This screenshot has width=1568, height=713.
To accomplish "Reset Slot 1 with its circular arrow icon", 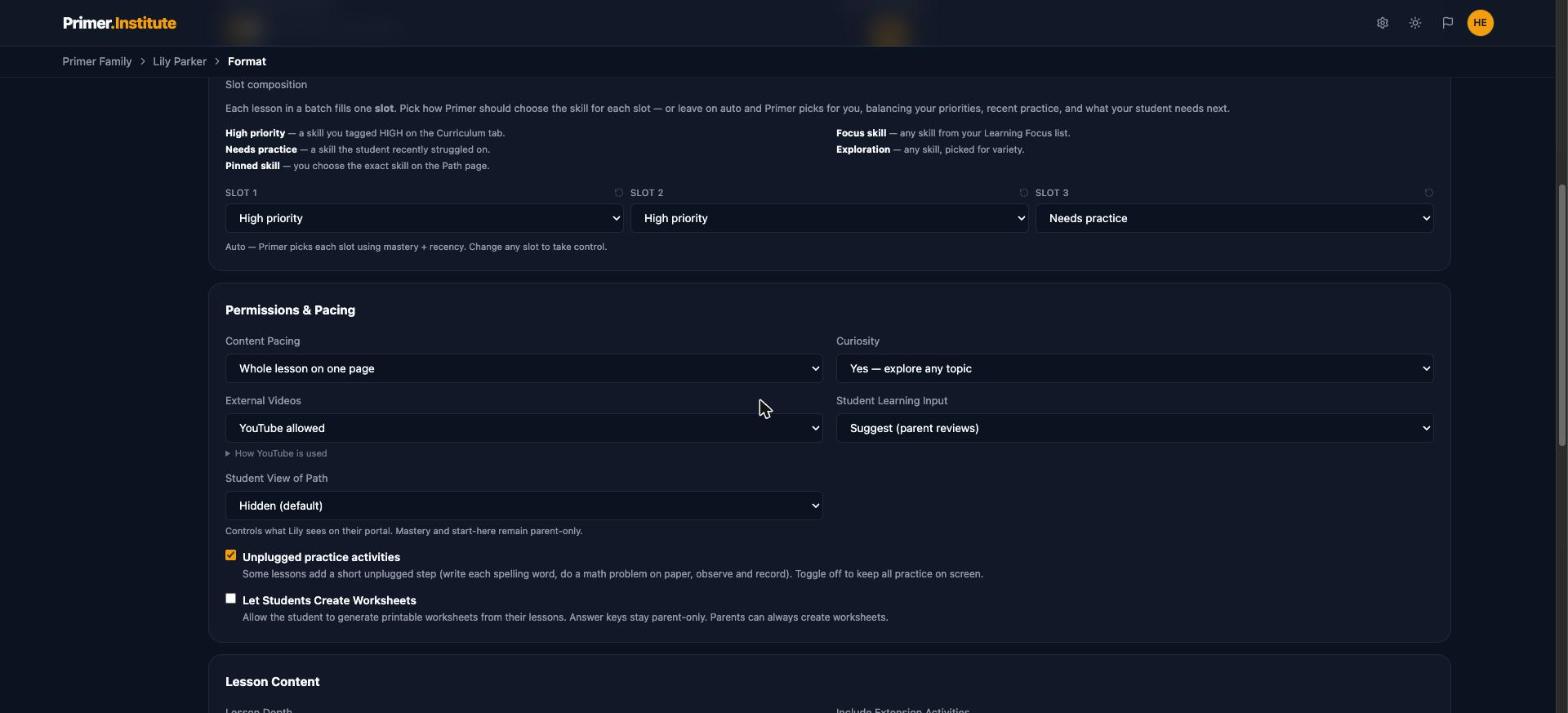I will tap(618, 193).
